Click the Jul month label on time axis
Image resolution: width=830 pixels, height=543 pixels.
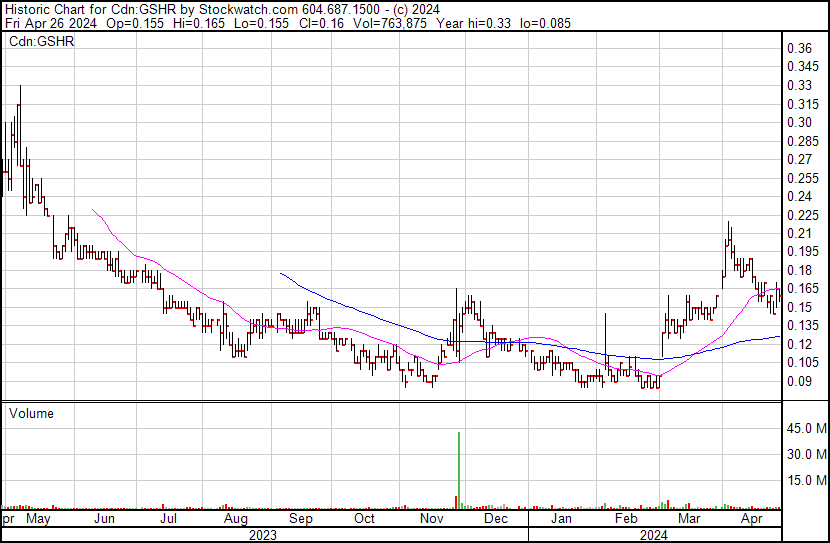169,520
